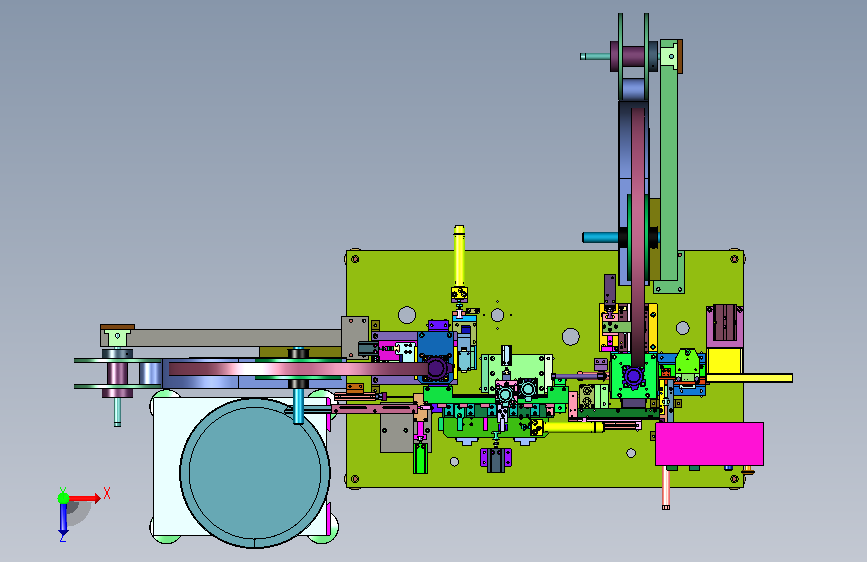
Task: Pick the cyan shaft beside the vertical belt wheel
Action: 600,237
